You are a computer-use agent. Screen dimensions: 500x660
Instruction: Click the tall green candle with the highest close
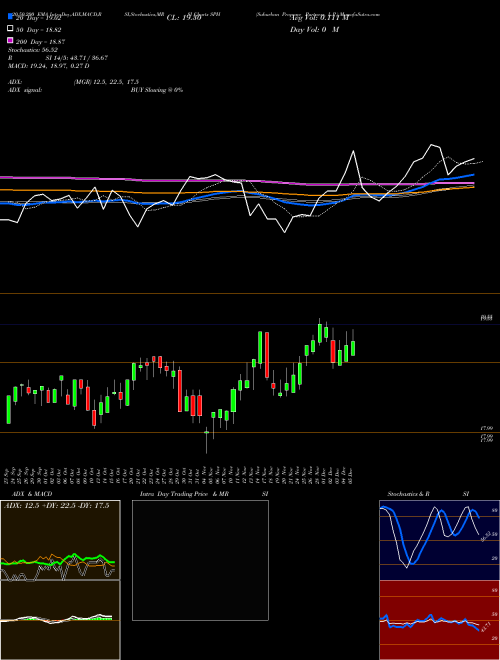pos(320,333)
